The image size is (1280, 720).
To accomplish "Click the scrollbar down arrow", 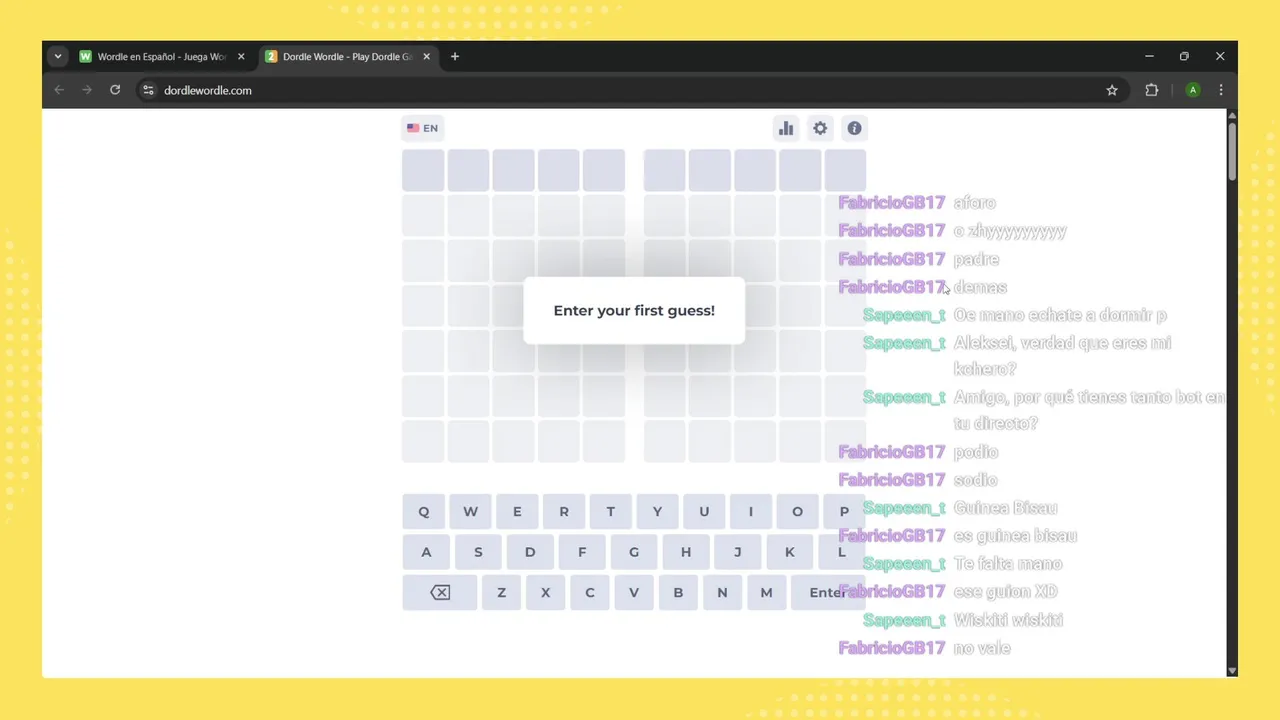I will click(1232, 671).
